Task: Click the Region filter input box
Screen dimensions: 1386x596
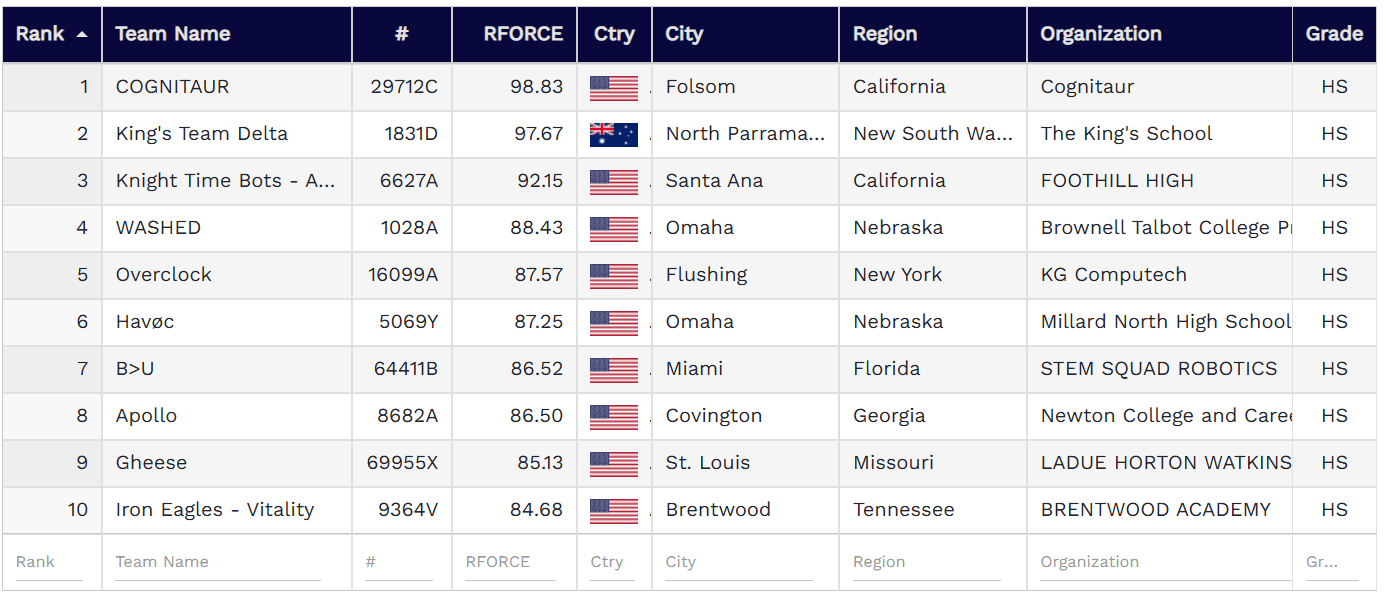Action: 925,562
